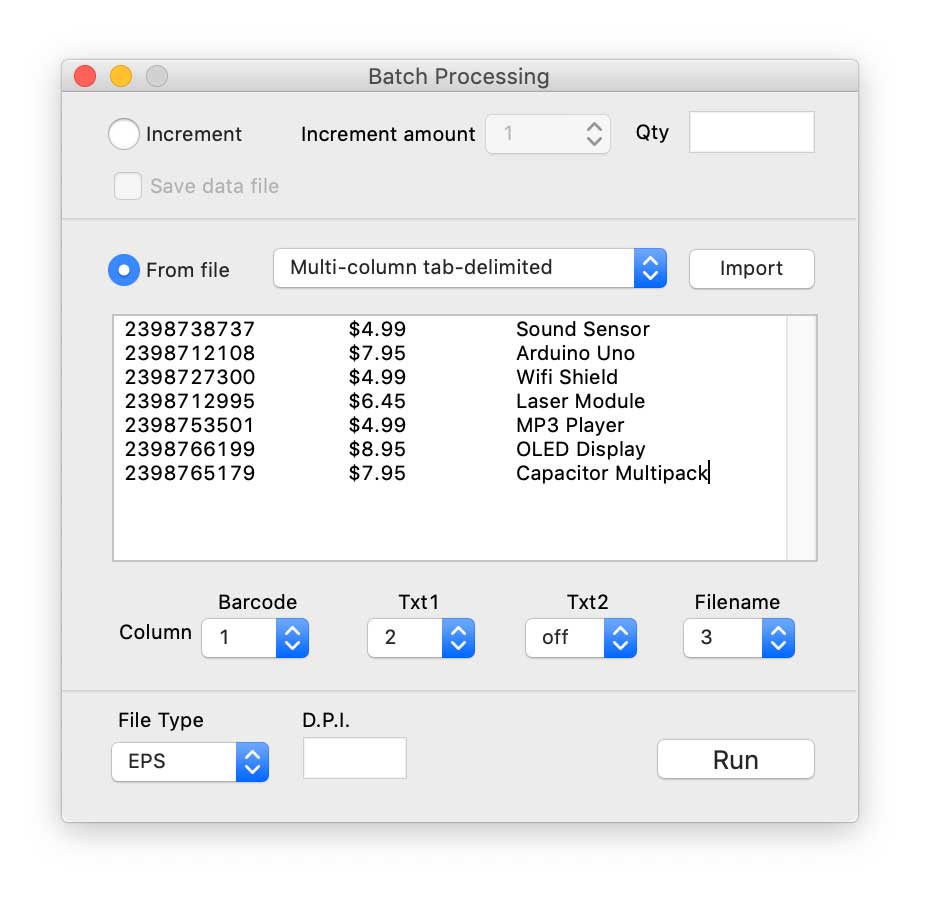Click into the Qty input field
The image size is (950, 898).
(751, 133)
